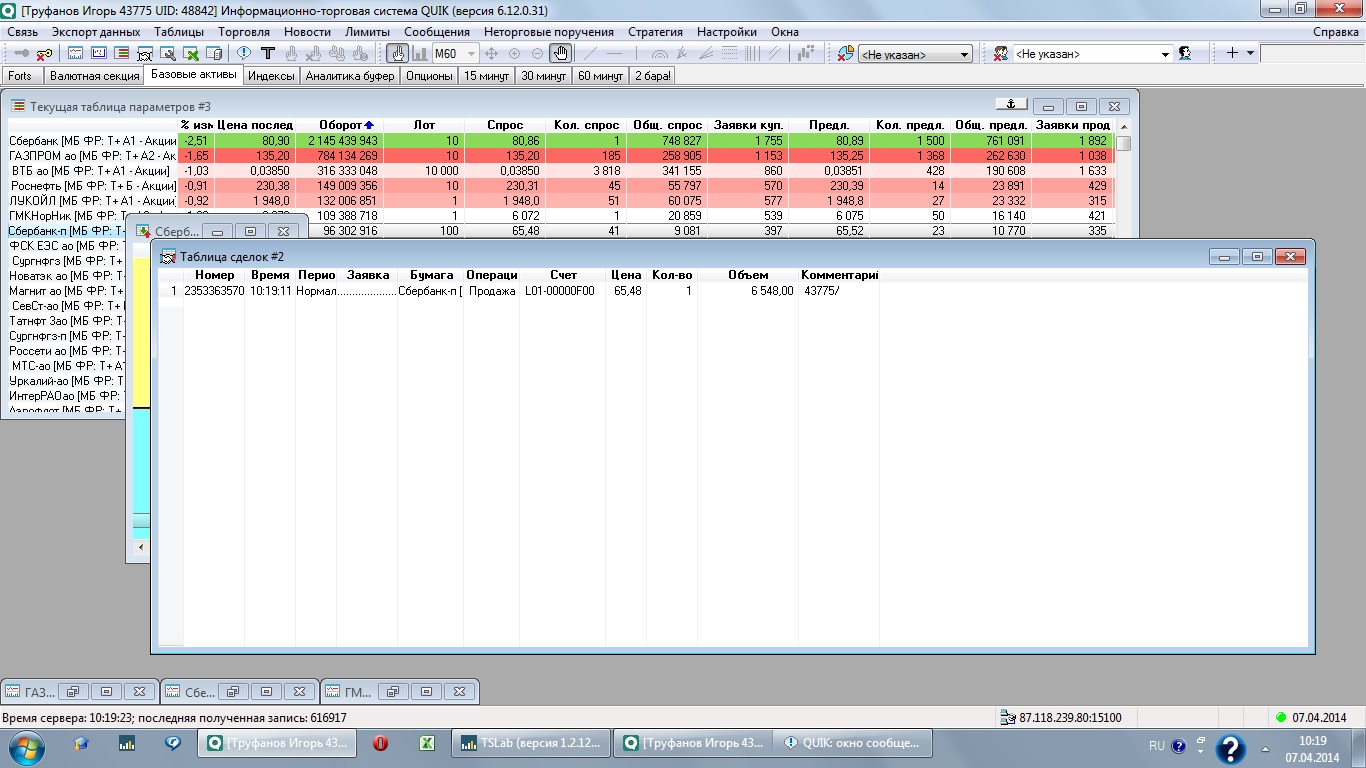Open dropdown arrow next to plus sign
Screen dimensions: 1366x768
point(1250,54)
